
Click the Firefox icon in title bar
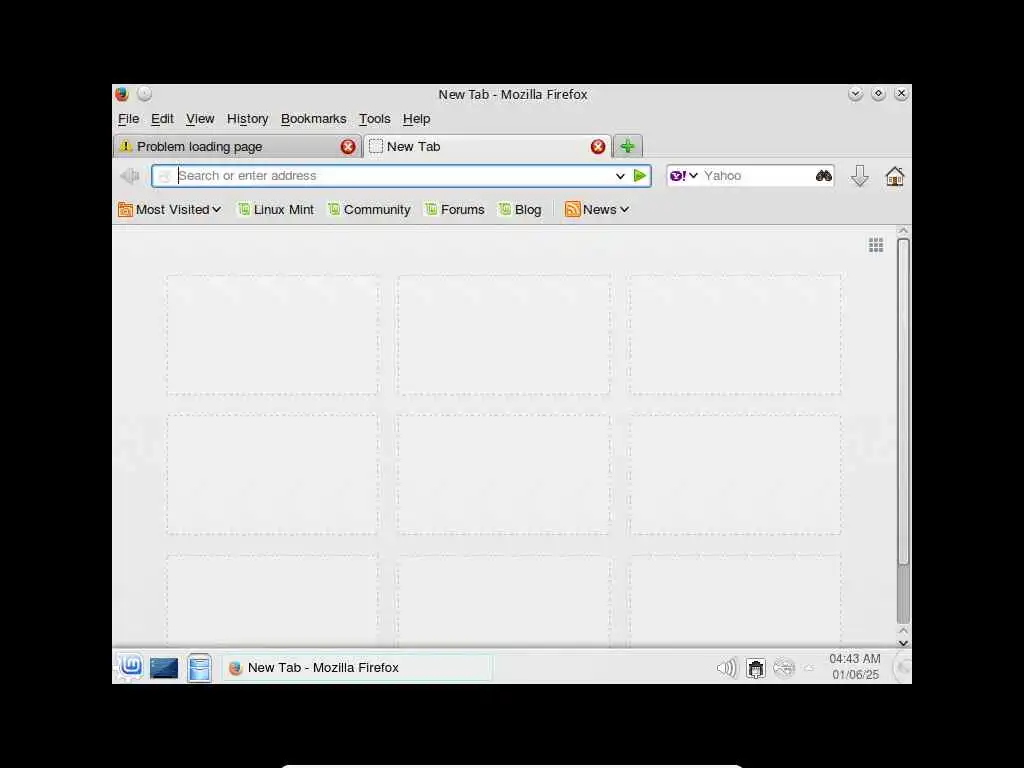tap(121, 94)
